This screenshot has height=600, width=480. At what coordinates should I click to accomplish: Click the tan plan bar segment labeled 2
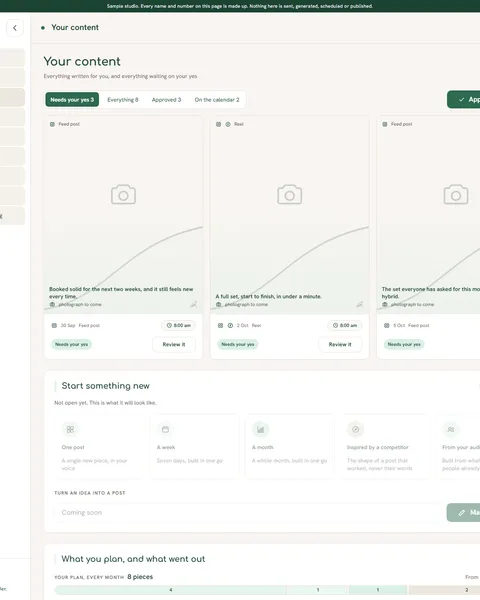click(x=444, y=590)
